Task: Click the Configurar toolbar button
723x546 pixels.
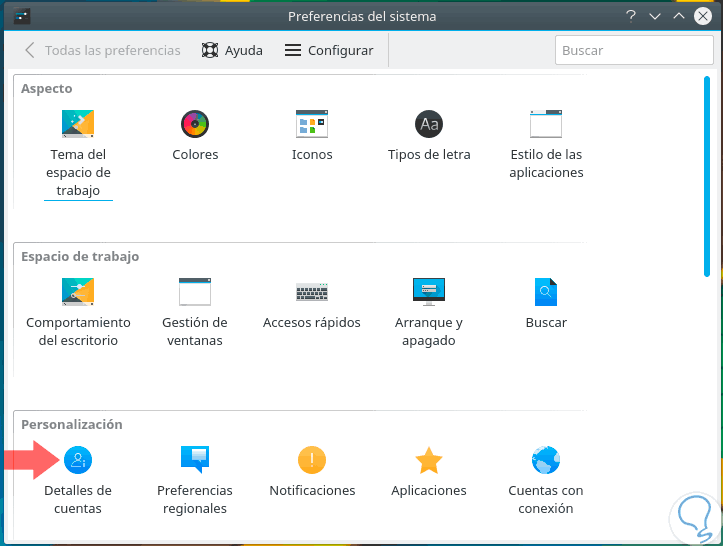Action: tap(329, 50)
